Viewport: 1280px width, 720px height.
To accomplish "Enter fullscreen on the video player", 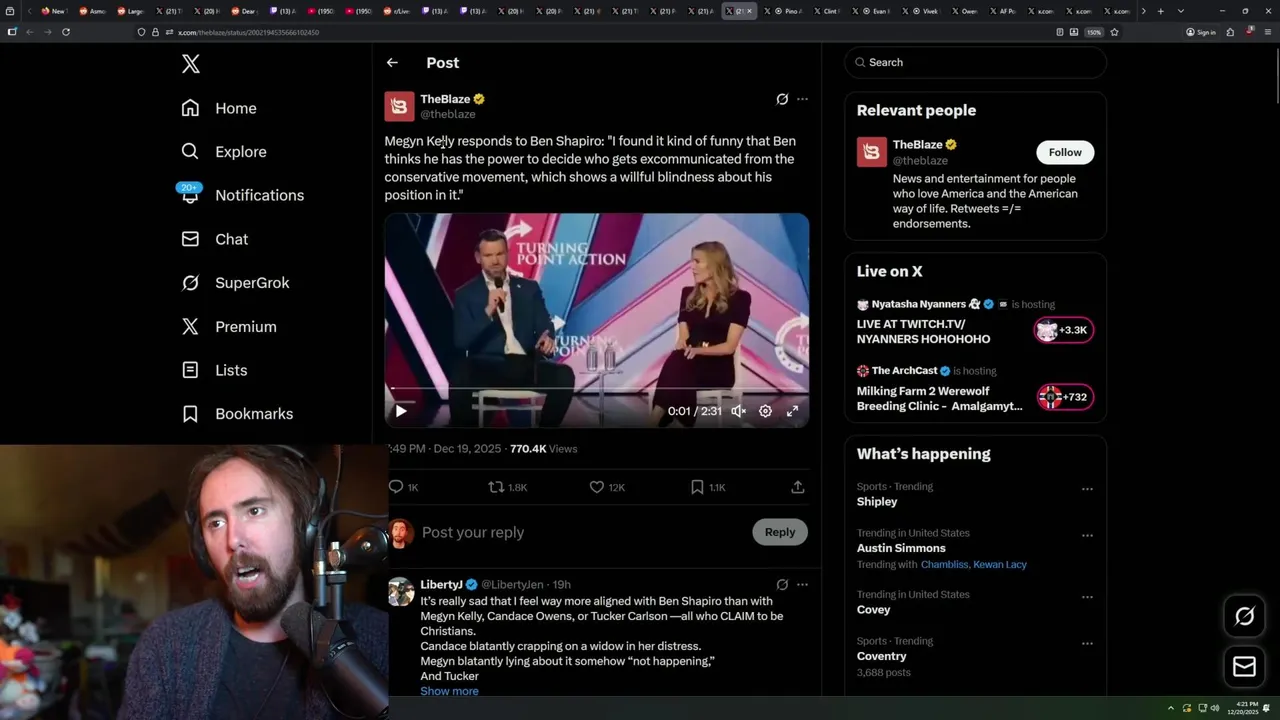I will coord(792,411).
